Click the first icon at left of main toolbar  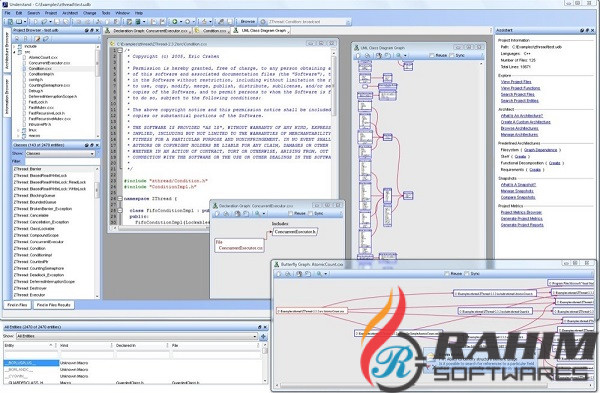point(10,22)
